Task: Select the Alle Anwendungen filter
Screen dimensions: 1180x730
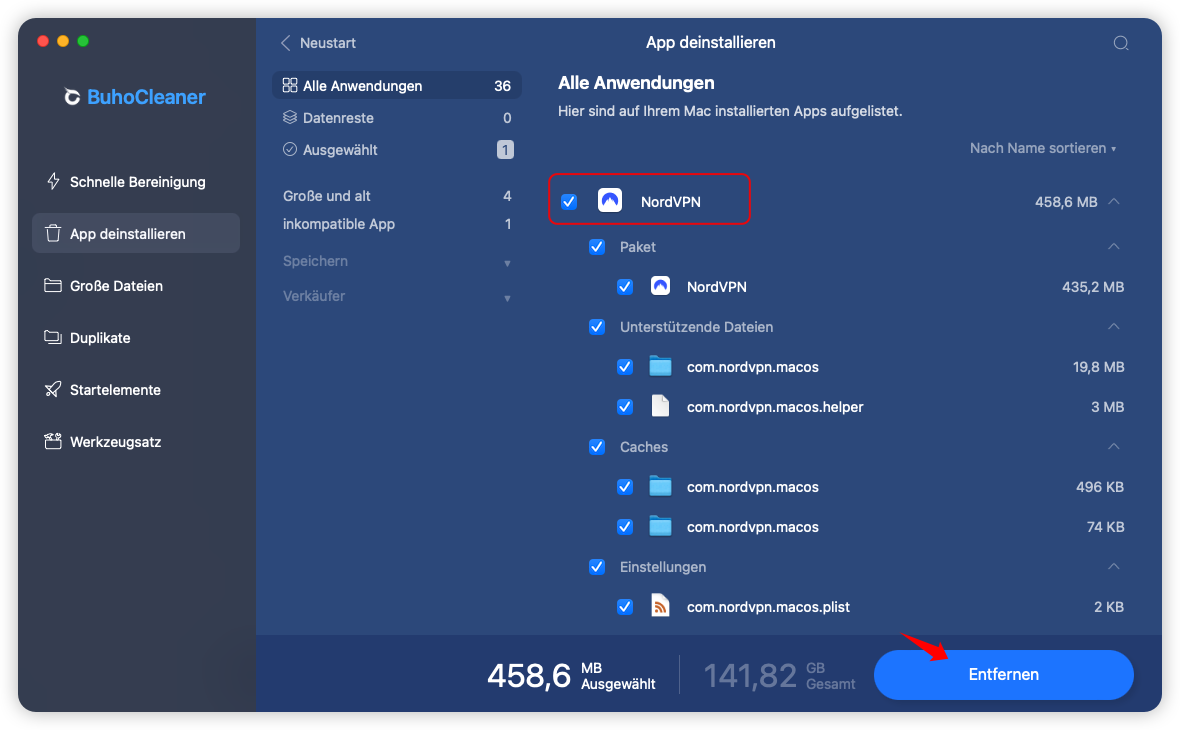Action: point(397,85)
